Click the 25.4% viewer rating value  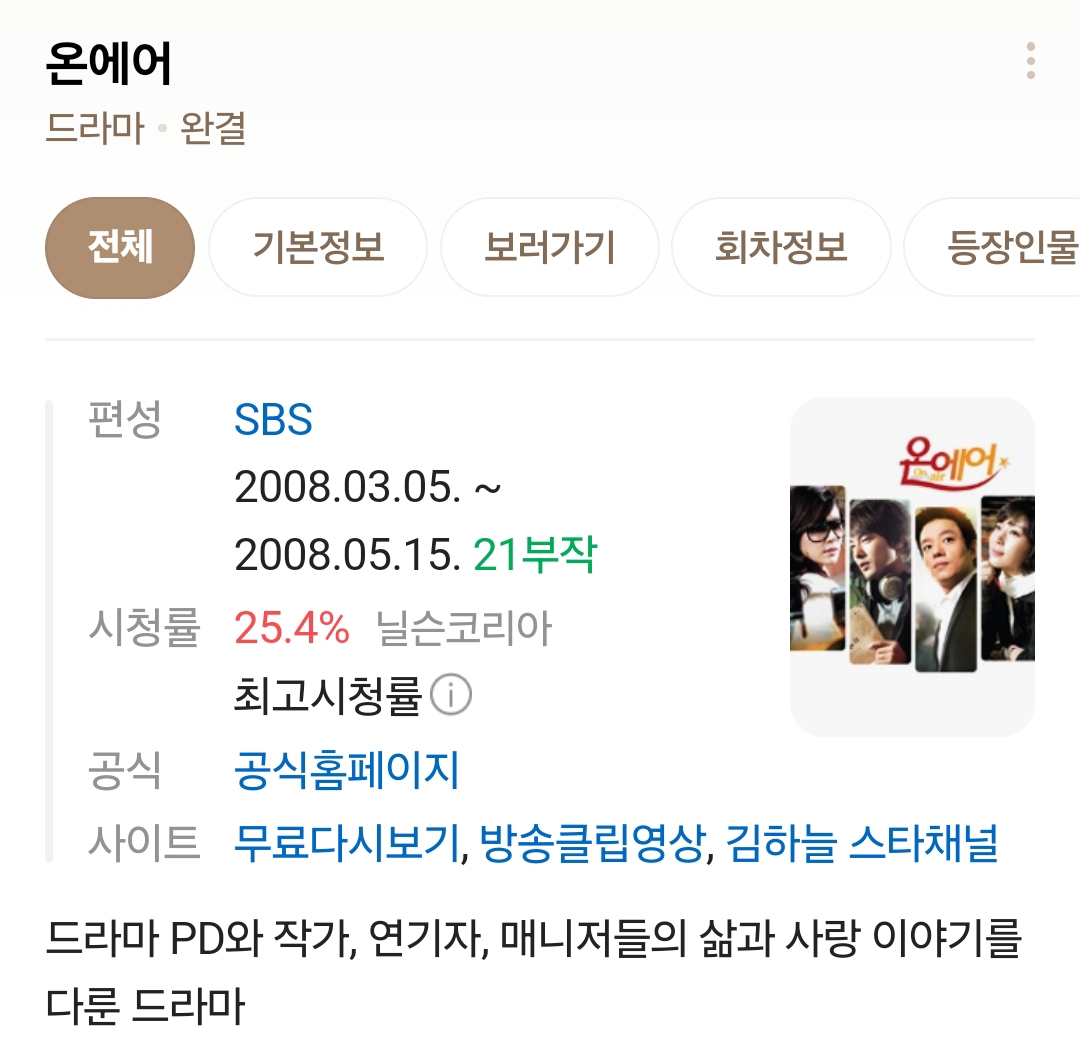(x=292, y=628)
